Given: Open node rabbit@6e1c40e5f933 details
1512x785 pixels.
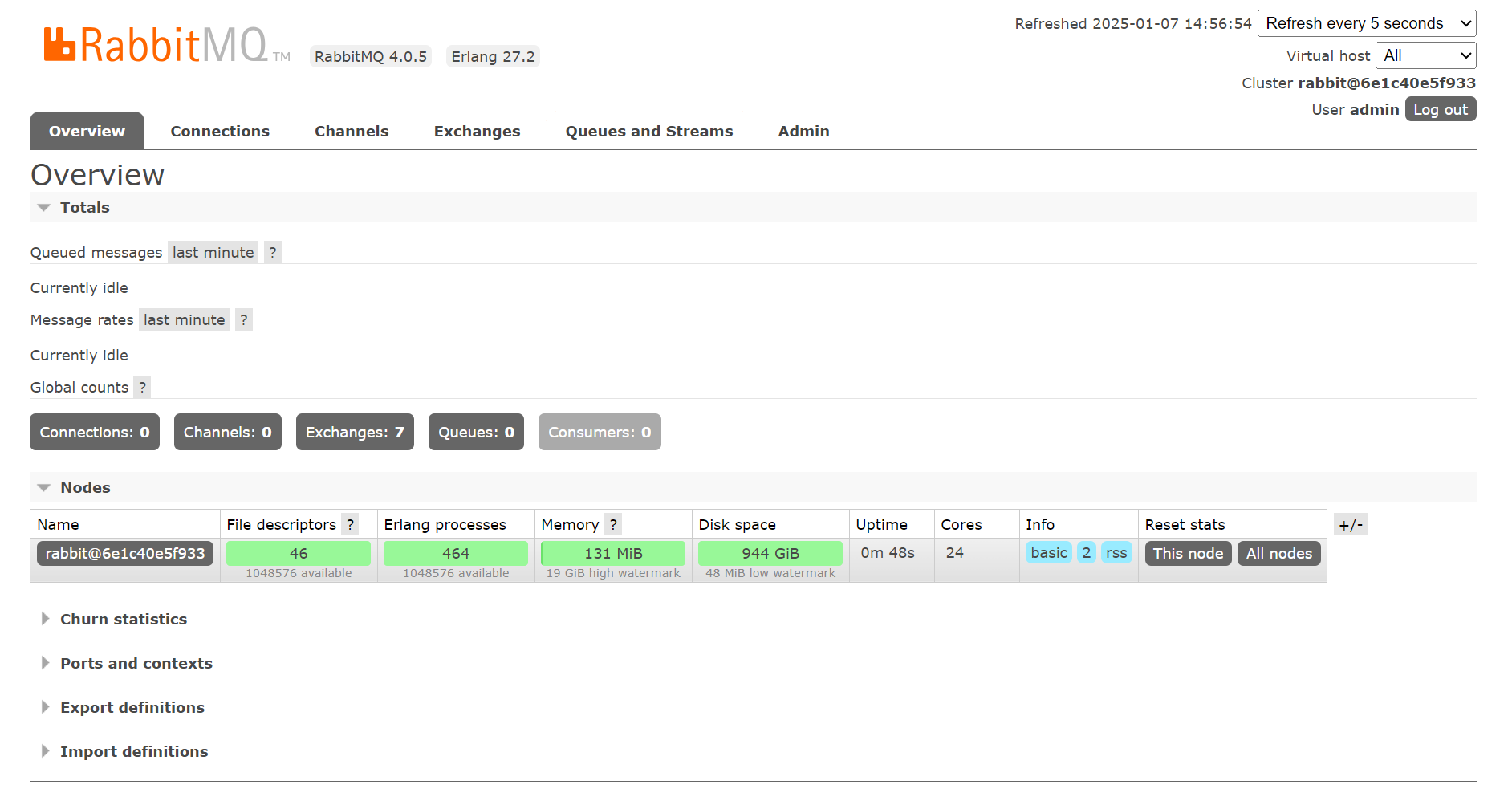Looking at the screenshot, I should 125,553.
